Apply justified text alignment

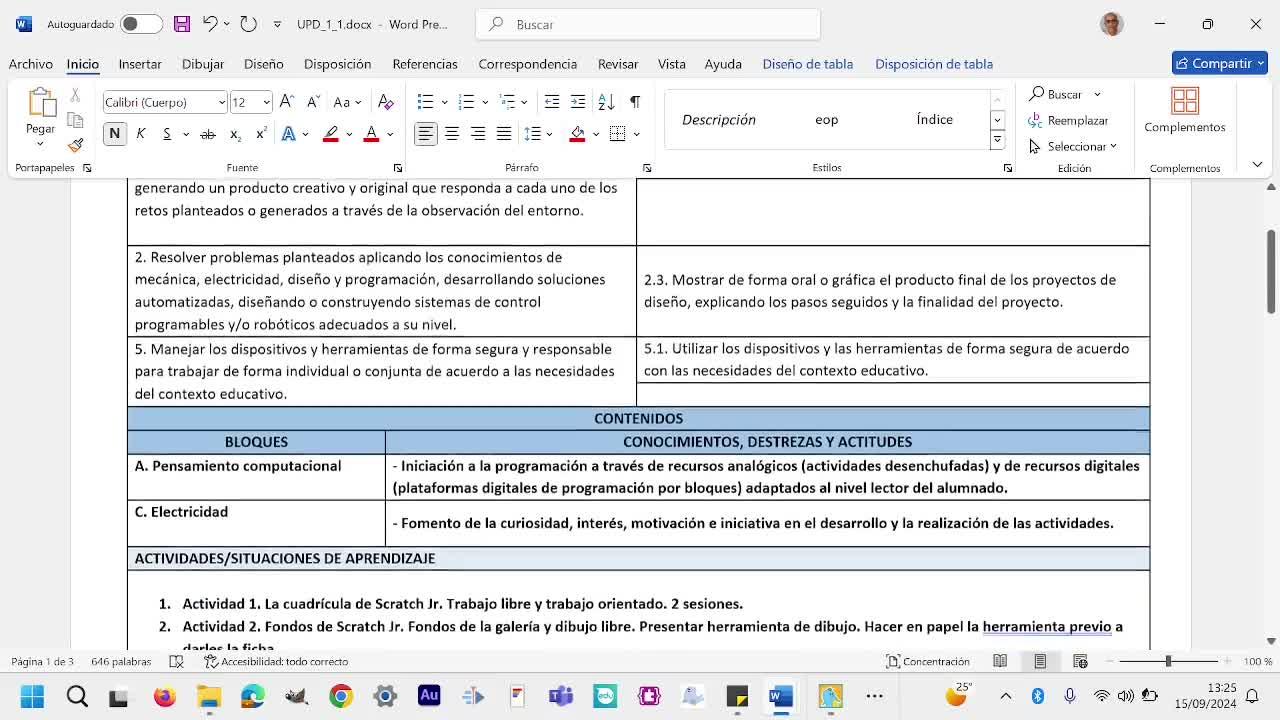[x=504, y=134]
